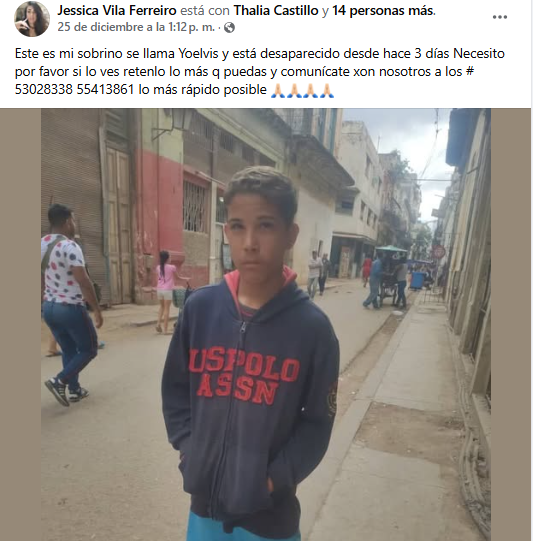Click the bicycle taxi in photo background

pos(390,274)
